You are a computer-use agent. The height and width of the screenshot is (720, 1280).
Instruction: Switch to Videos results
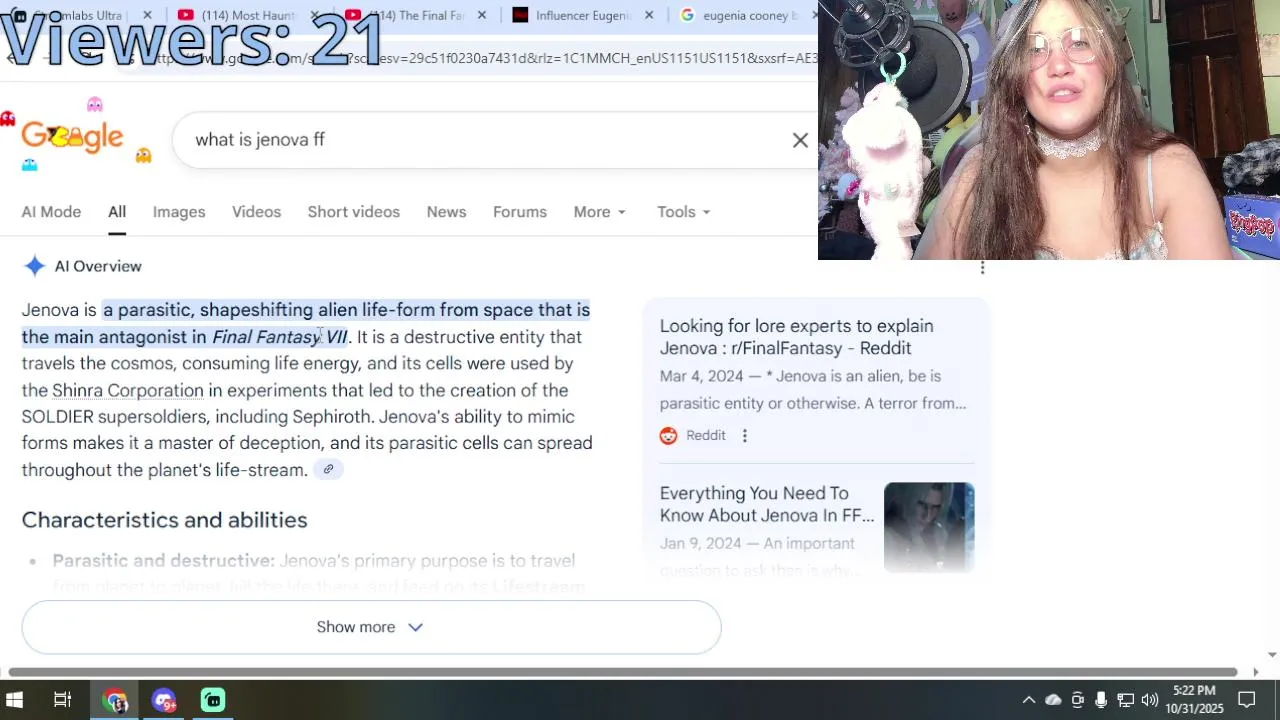pos(256,212)
